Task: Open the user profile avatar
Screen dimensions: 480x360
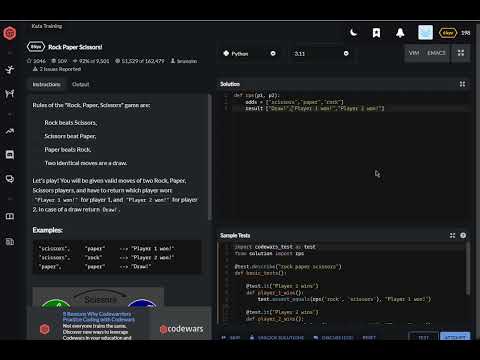Action: coord(425,33)
